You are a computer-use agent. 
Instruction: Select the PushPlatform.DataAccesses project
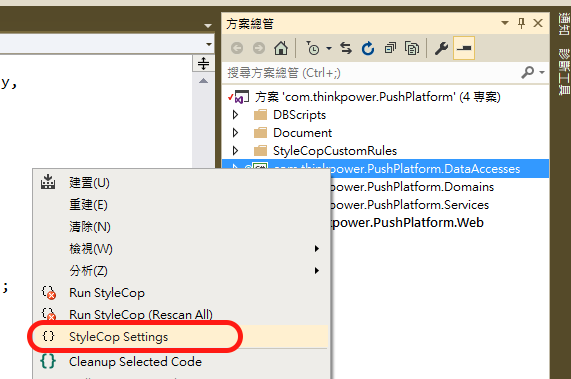pyautogui.click(x=425, y=169)
